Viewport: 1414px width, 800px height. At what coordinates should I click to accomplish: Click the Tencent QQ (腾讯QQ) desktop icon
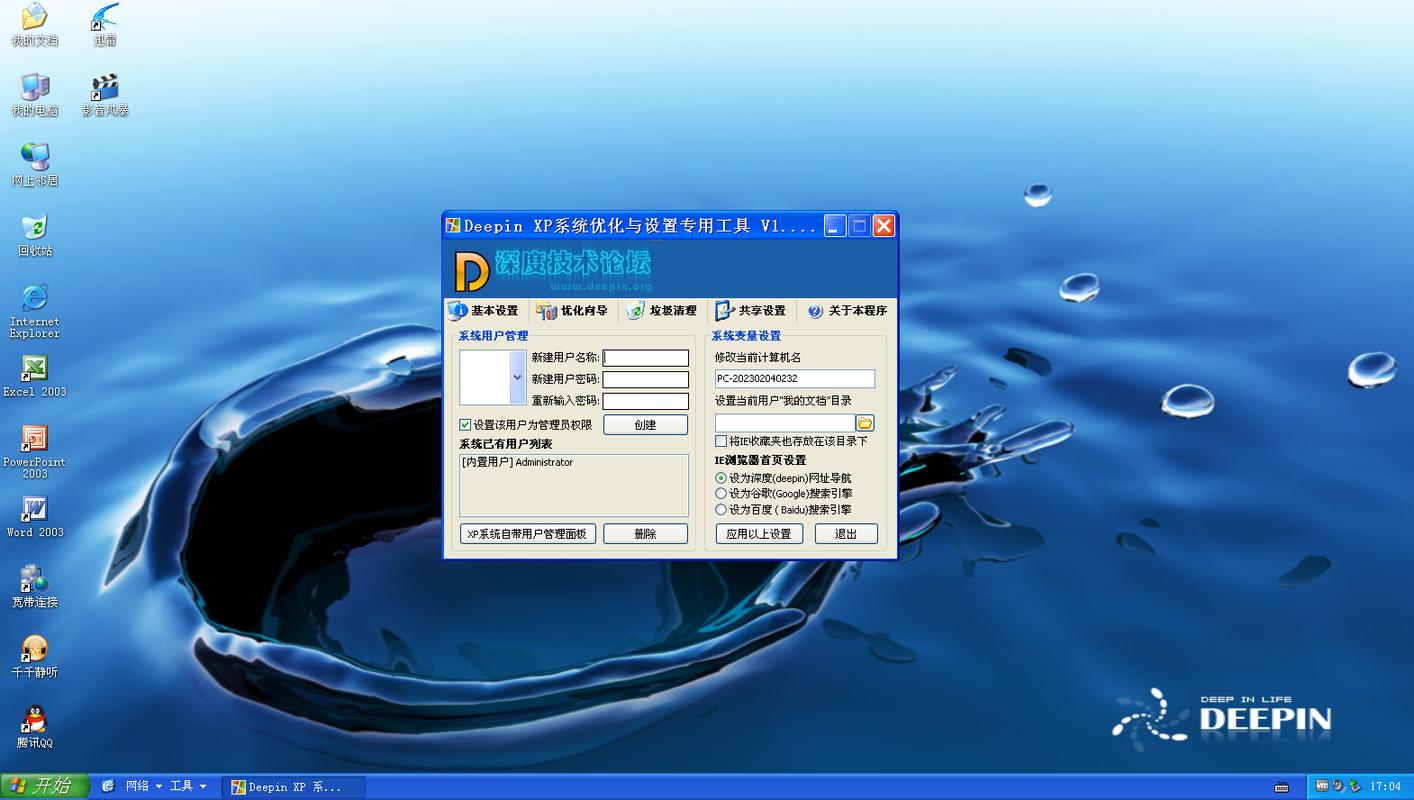point(35,721)
